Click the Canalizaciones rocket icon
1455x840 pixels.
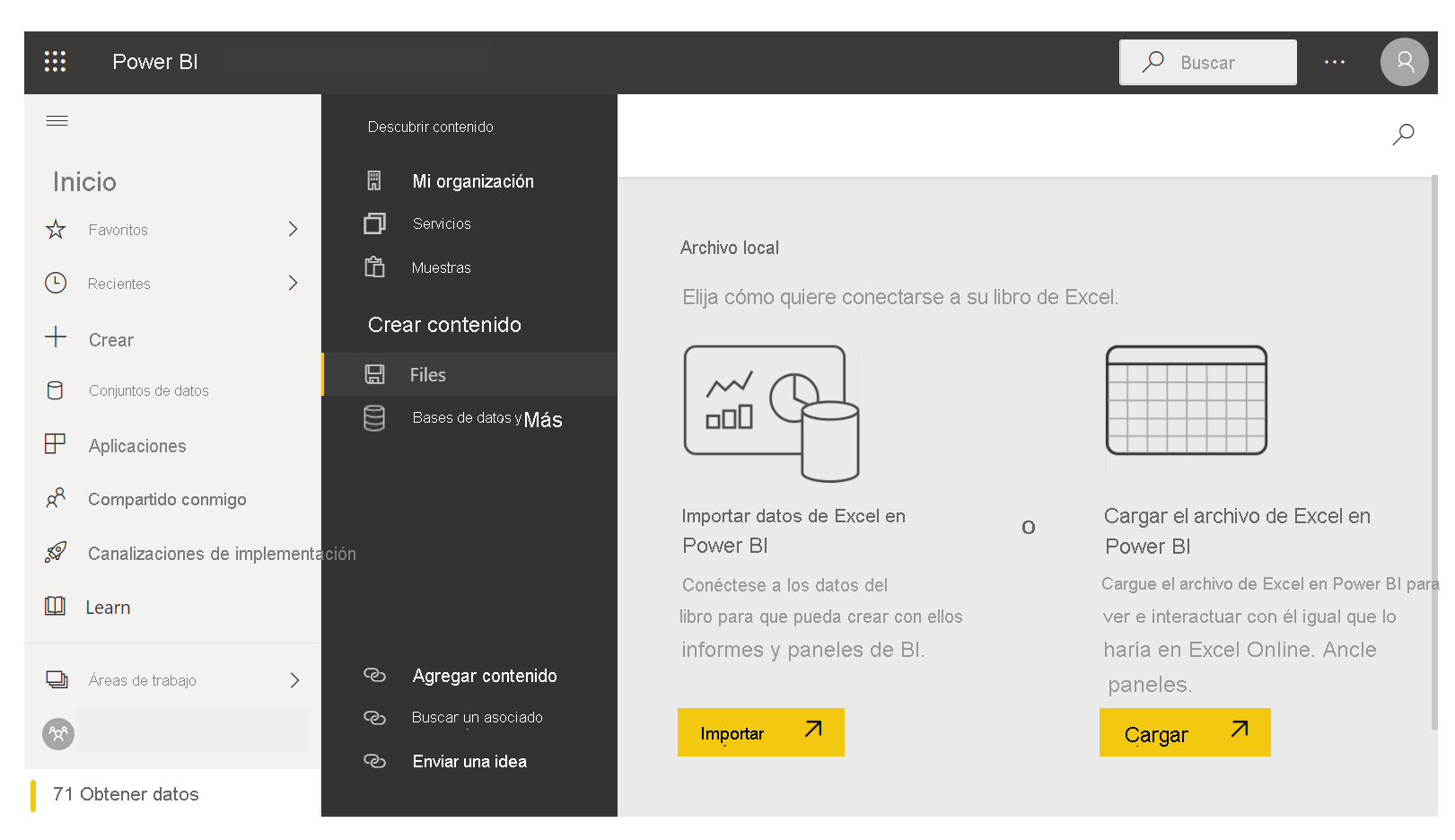pos(56,552)
